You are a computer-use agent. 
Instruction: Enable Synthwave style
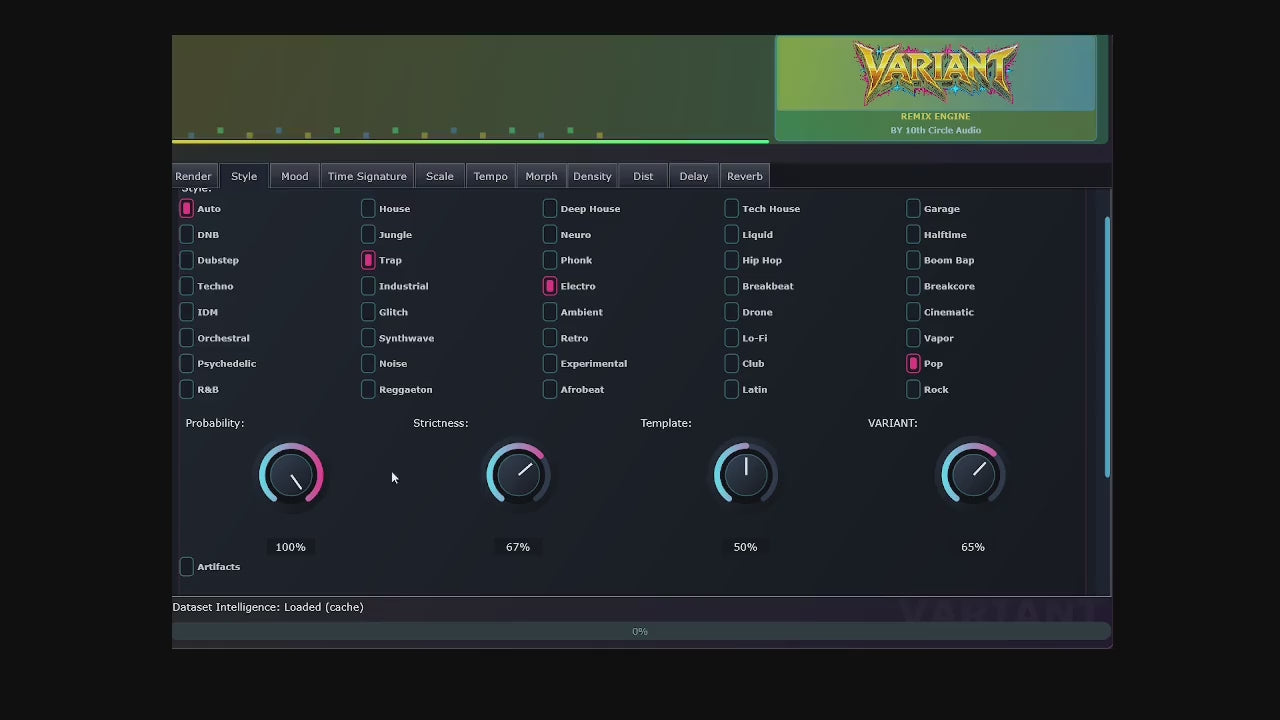368,338
